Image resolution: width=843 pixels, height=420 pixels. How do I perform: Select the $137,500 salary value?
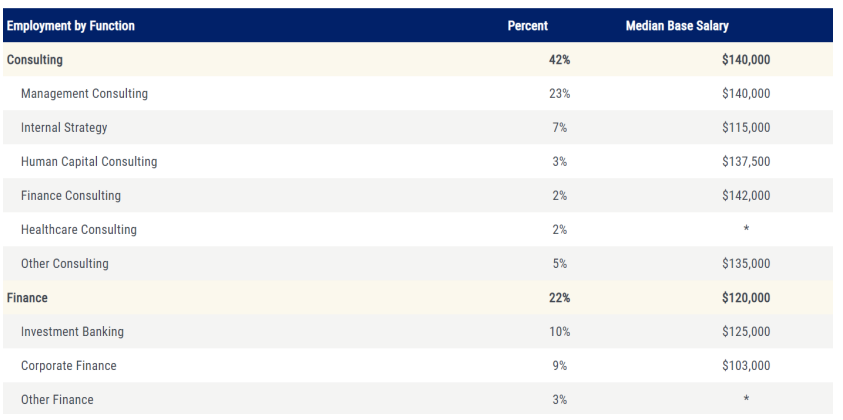click(x=748, y=162)
